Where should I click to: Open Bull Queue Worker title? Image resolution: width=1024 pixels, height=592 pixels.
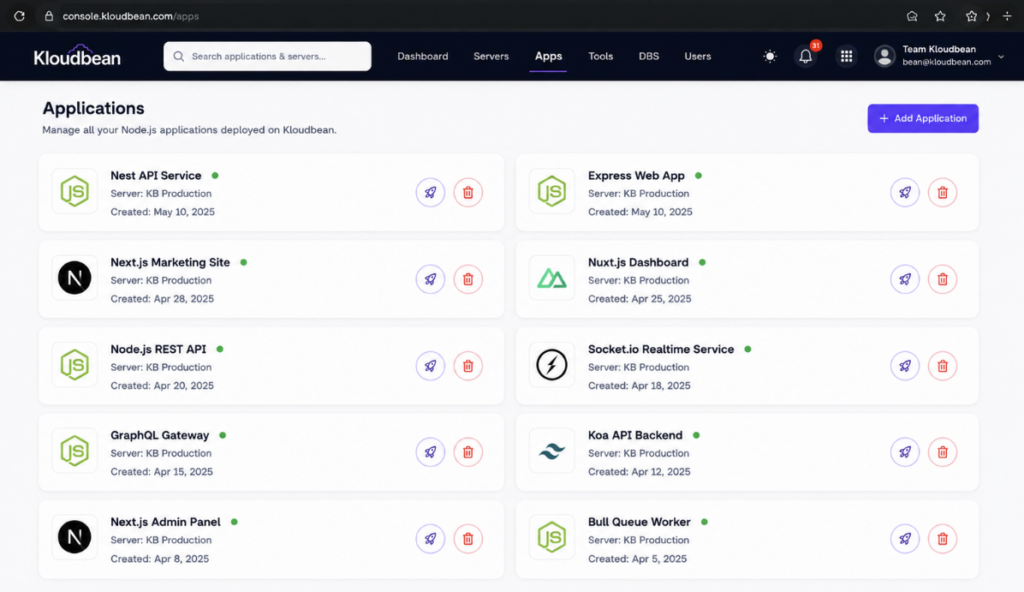[x=639, y=521]
